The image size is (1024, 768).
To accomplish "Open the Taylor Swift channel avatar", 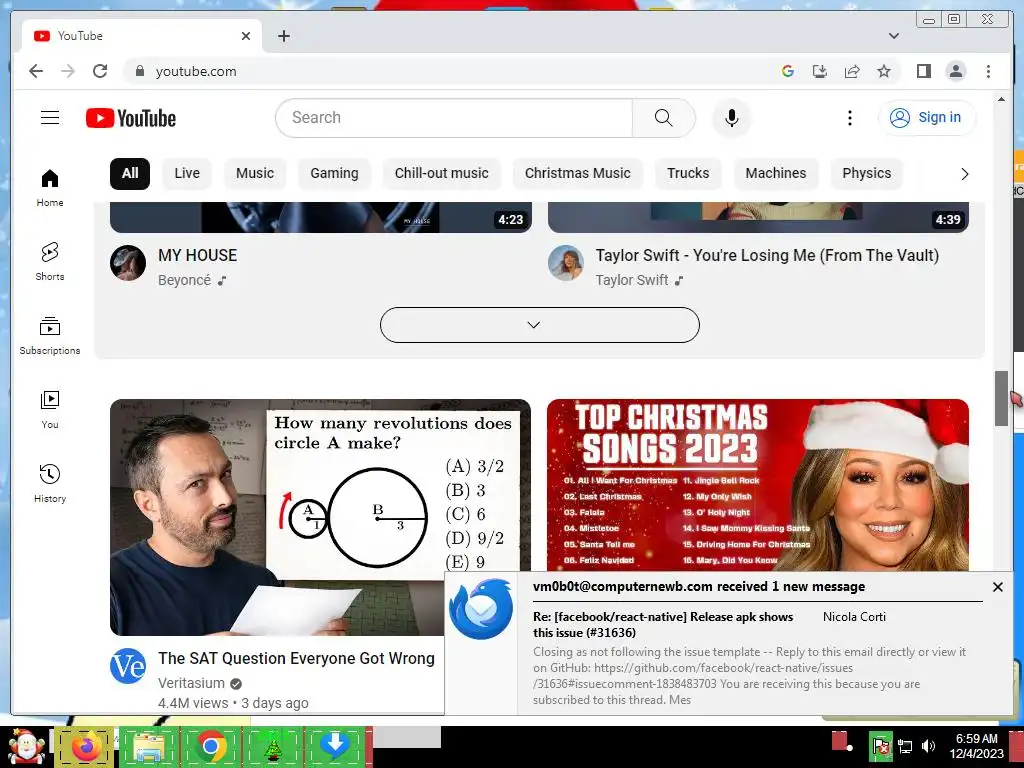I will pos(566,263).
